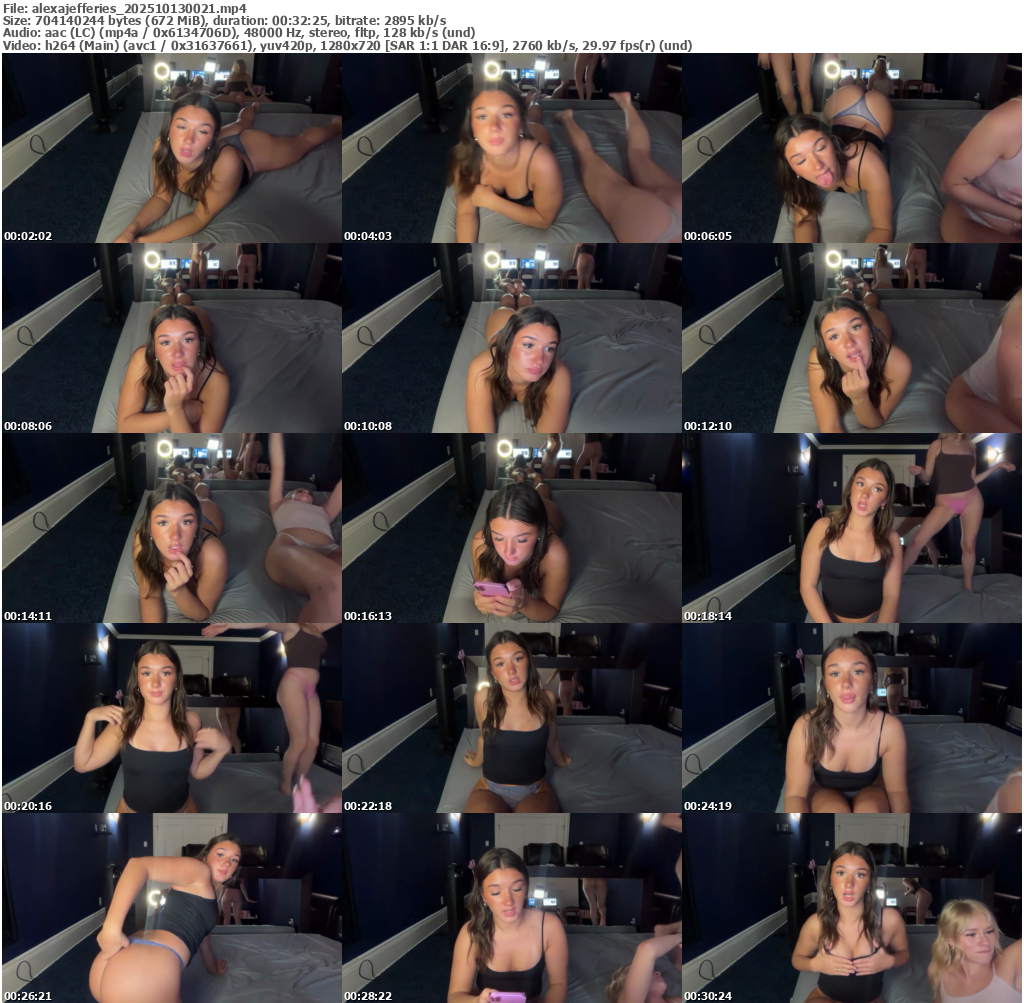Select the frame at 00:28:22
This screenshot has width=1024, height=1003.
[x=511, y=908]
